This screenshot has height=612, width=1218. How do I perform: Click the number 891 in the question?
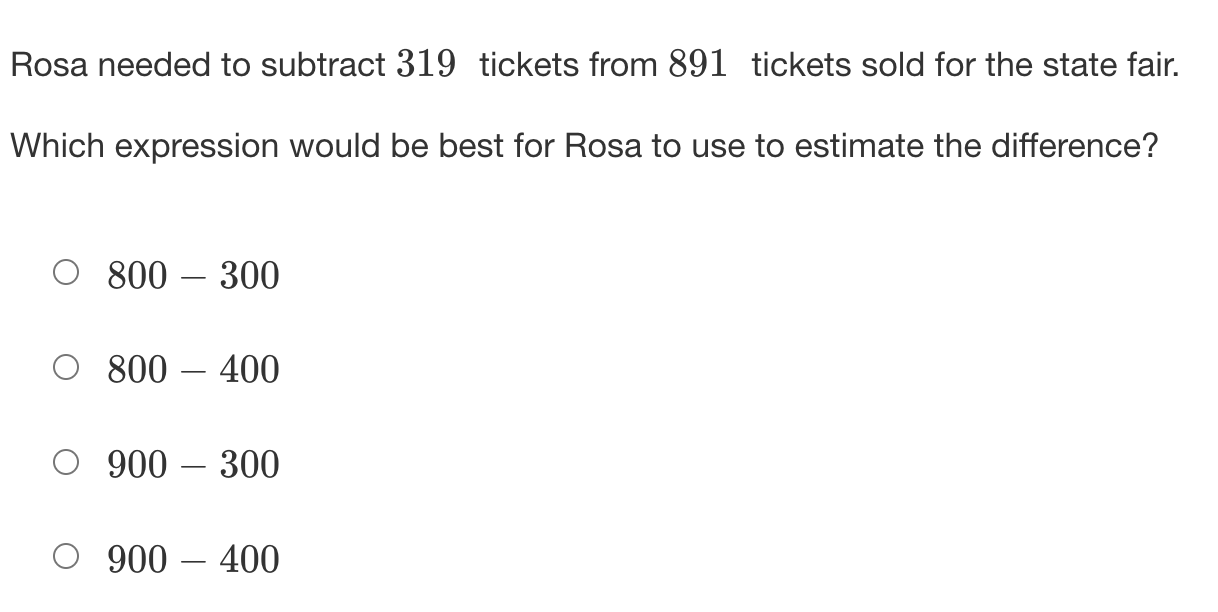[x=699, y=66]
